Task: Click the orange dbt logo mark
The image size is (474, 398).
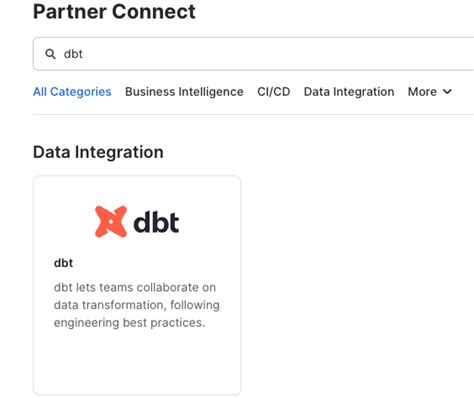Action: [x=111, y=222]
